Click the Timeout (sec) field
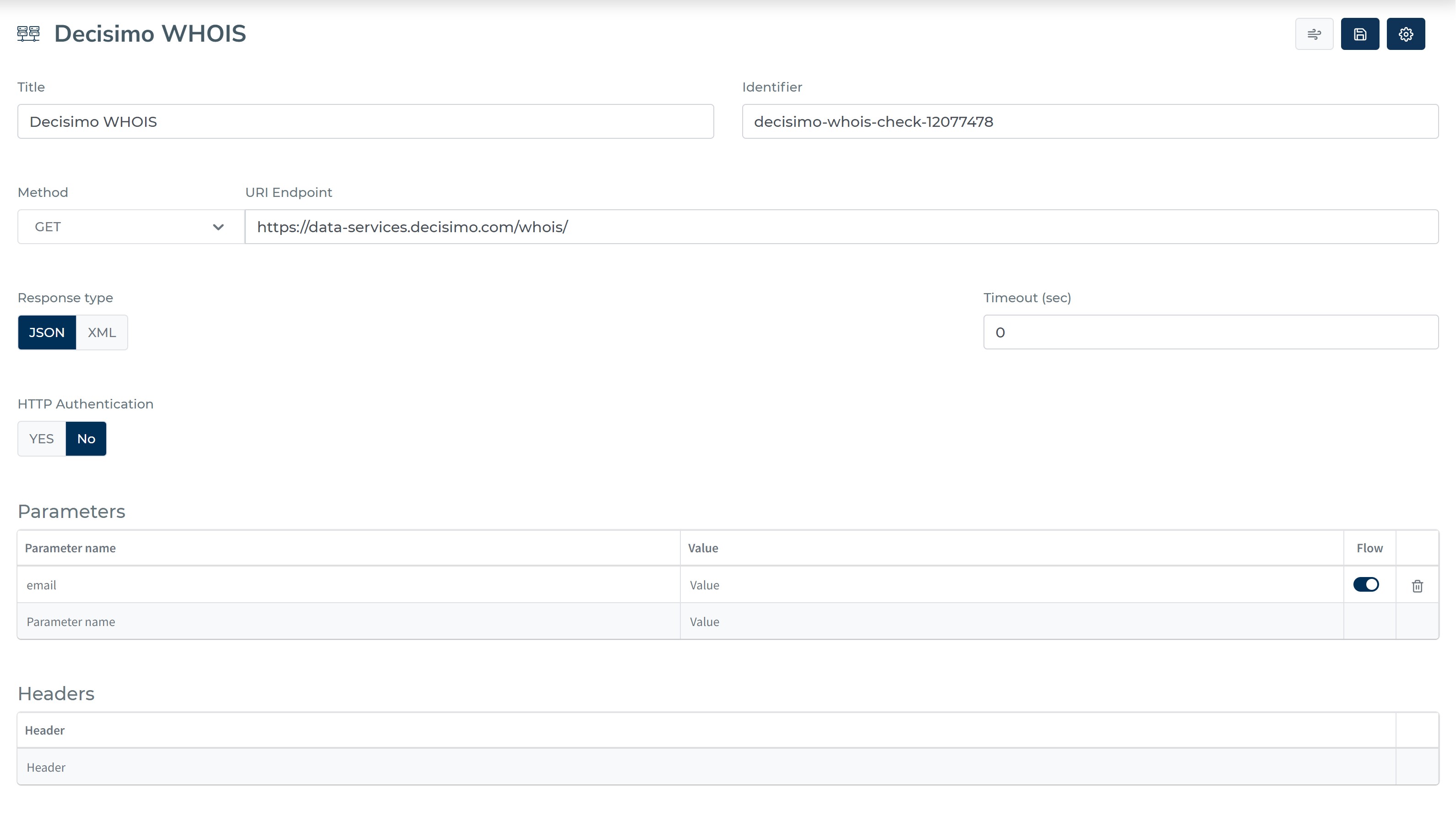The width and height of the screenshot is (1456, 817). 1211,332
